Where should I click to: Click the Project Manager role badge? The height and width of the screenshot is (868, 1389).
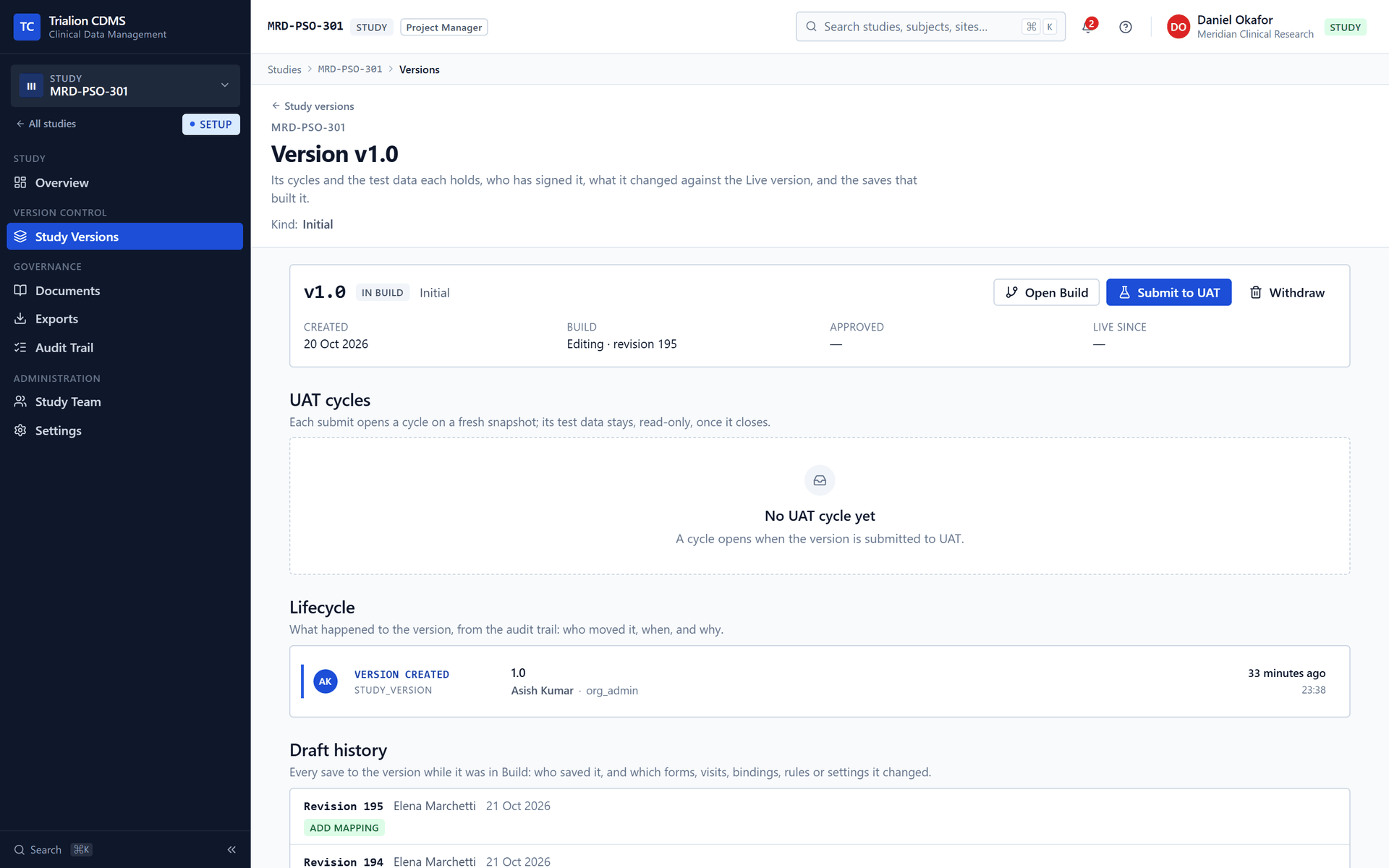tap(443, 27)
